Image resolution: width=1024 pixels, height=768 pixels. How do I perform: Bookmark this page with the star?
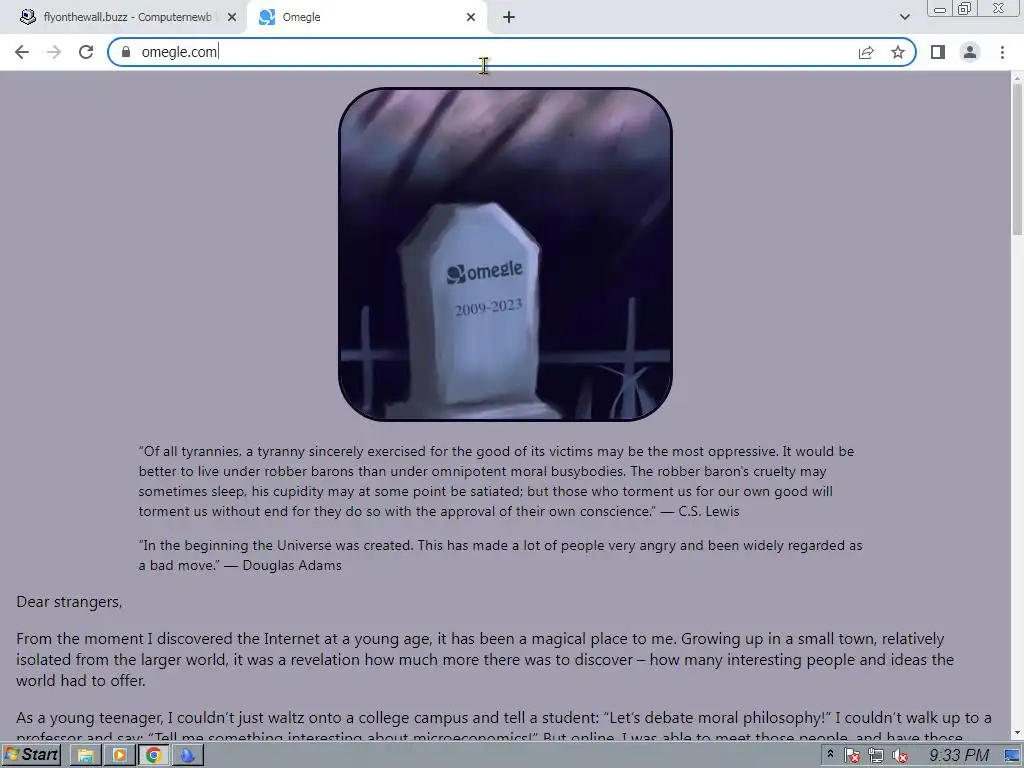(x=898, y=52)
